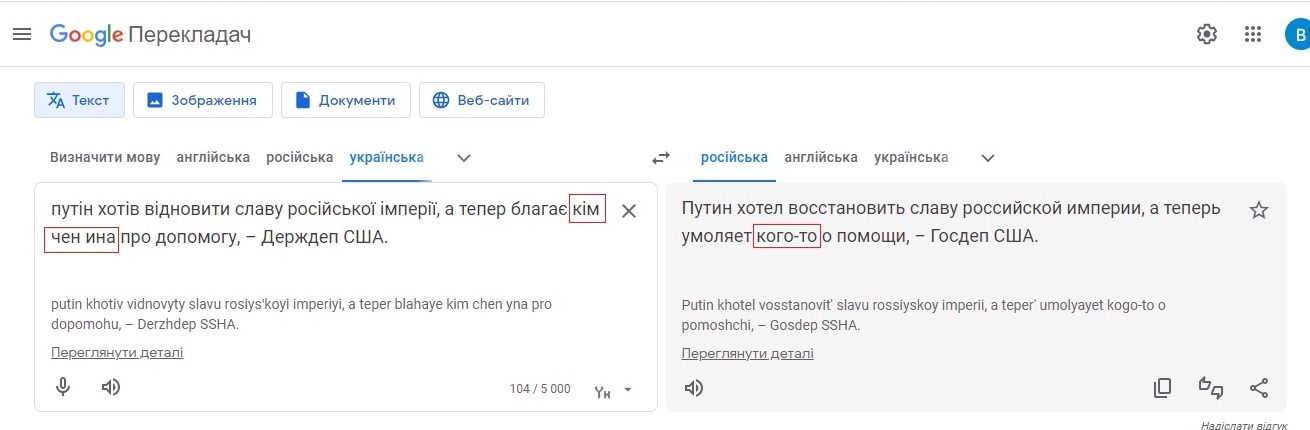Listen to the Russian translation

point(693,388)
